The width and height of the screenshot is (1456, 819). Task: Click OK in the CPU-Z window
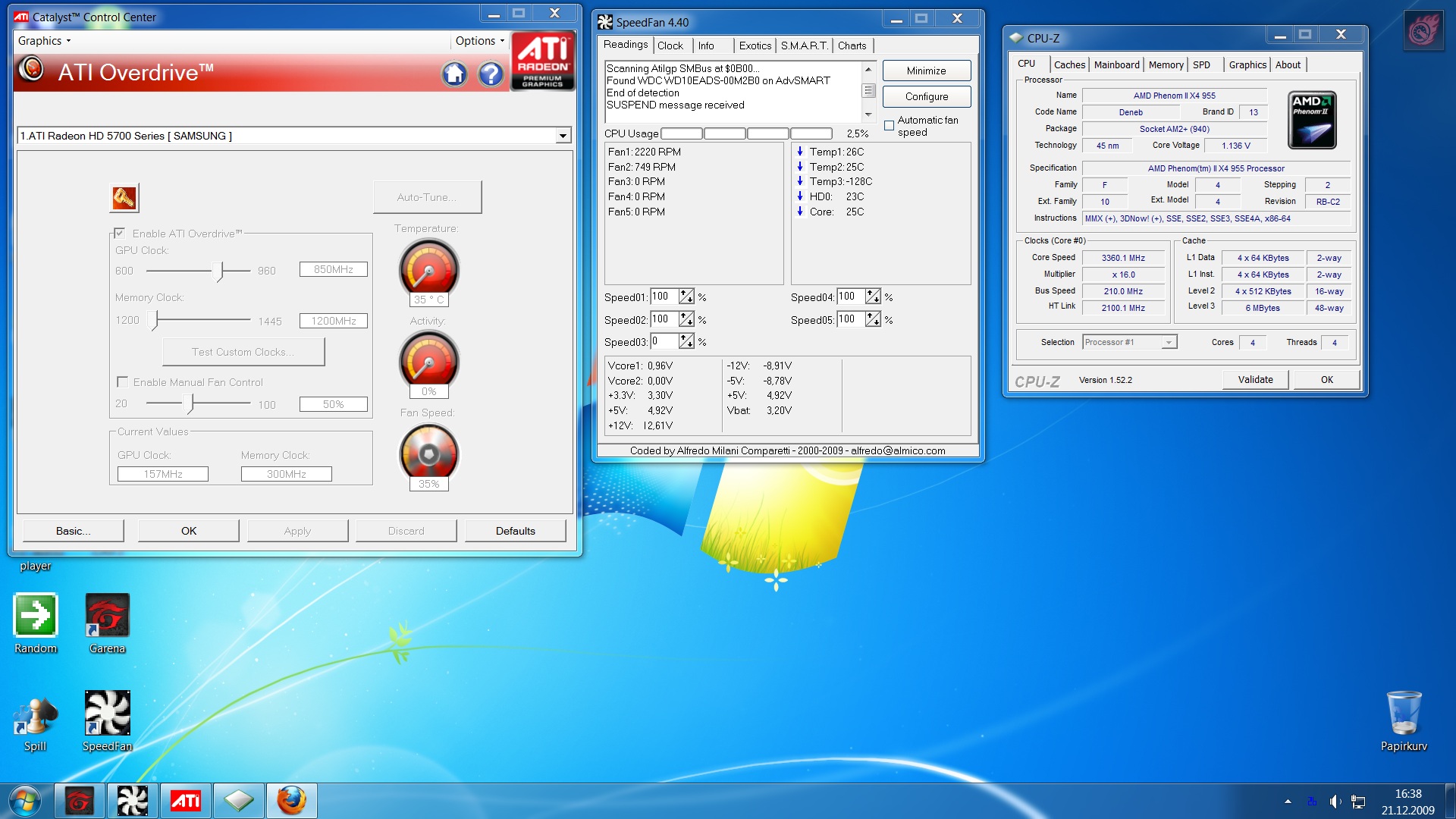1326,379
